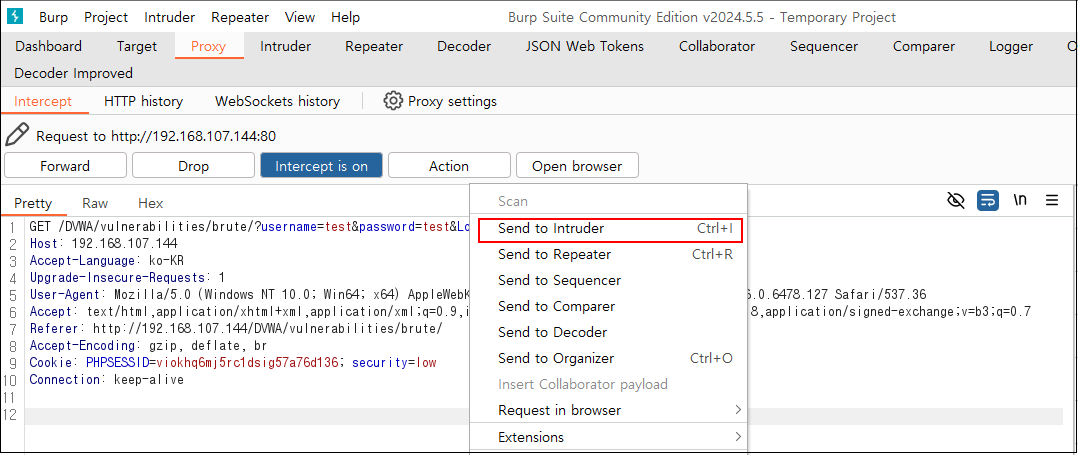Open the Collaborator tab

pyautogui.click(x=717, y=46)
